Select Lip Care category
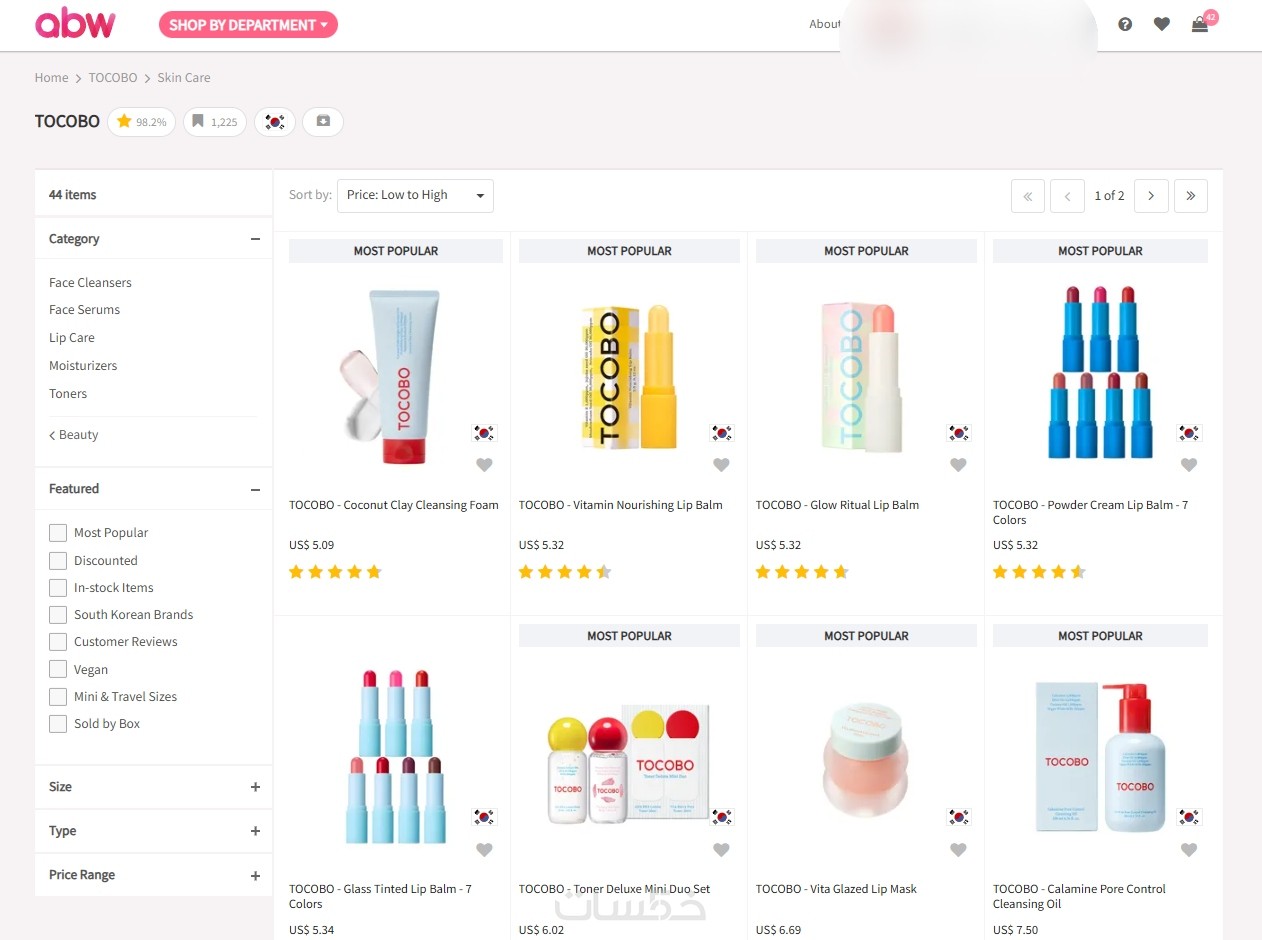The height and width of the screenshot is (940, 1262). click(x=72, y=338)
